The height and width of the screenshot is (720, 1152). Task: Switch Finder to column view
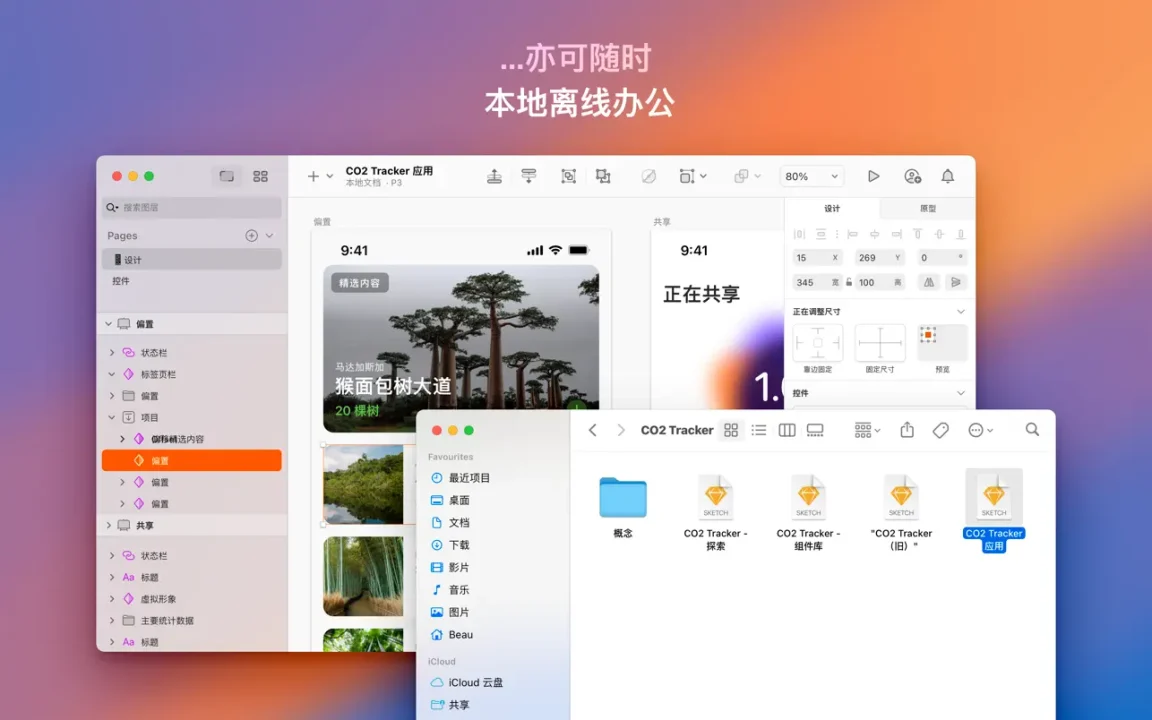click(x=787, y=430)
